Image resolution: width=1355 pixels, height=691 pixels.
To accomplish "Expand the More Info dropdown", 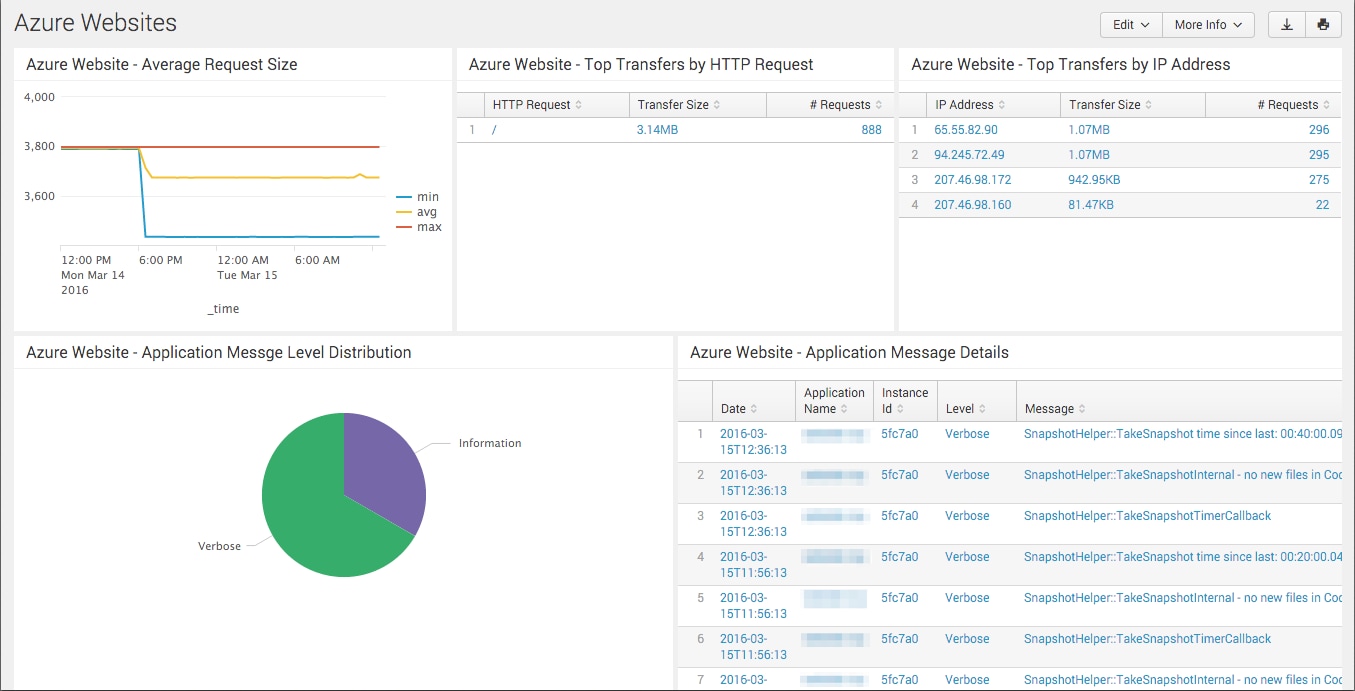I will point(1208,25).
